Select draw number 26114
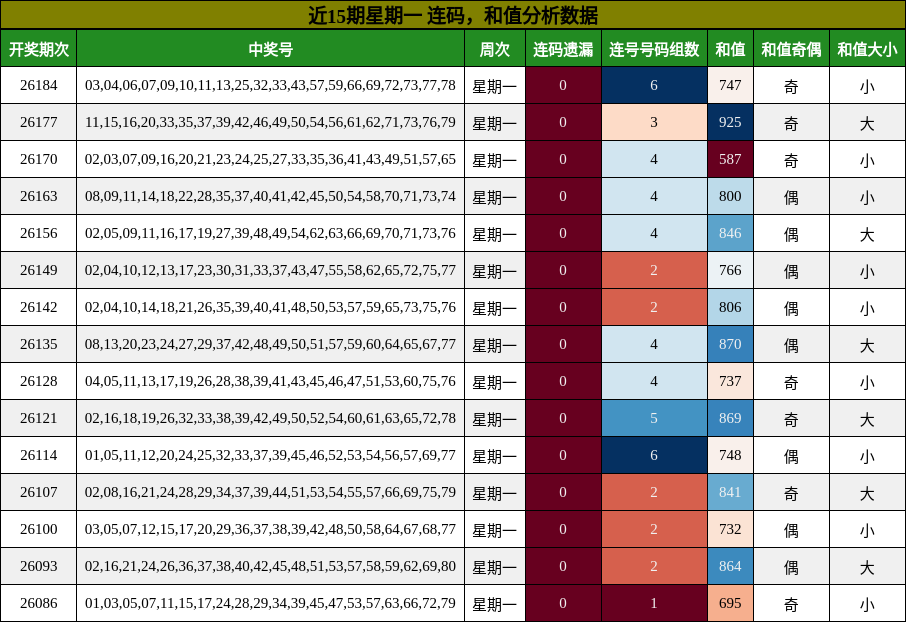 tap(39, 456)
